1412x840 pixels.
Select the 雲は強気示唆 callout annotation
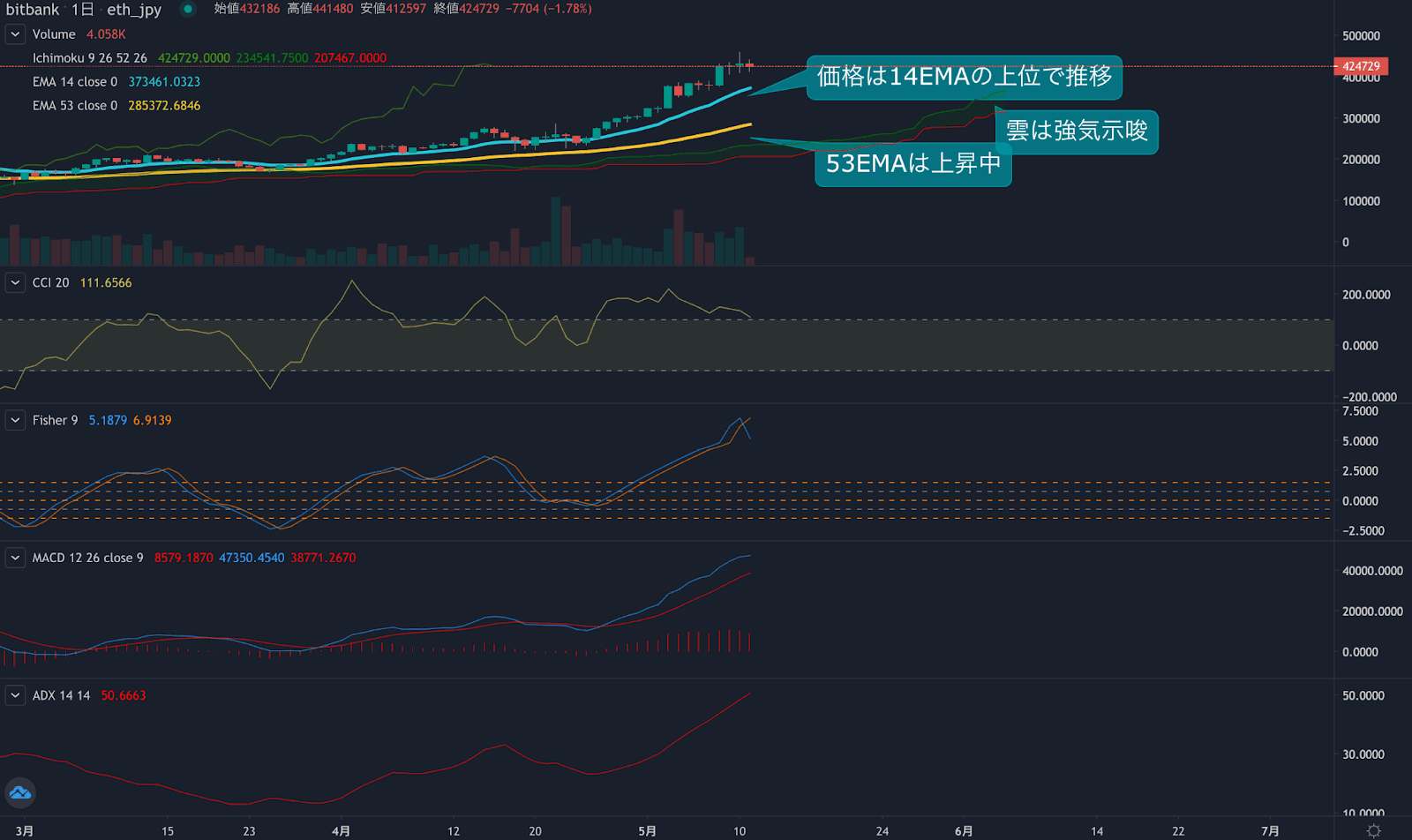click(x=1077, y=131)
